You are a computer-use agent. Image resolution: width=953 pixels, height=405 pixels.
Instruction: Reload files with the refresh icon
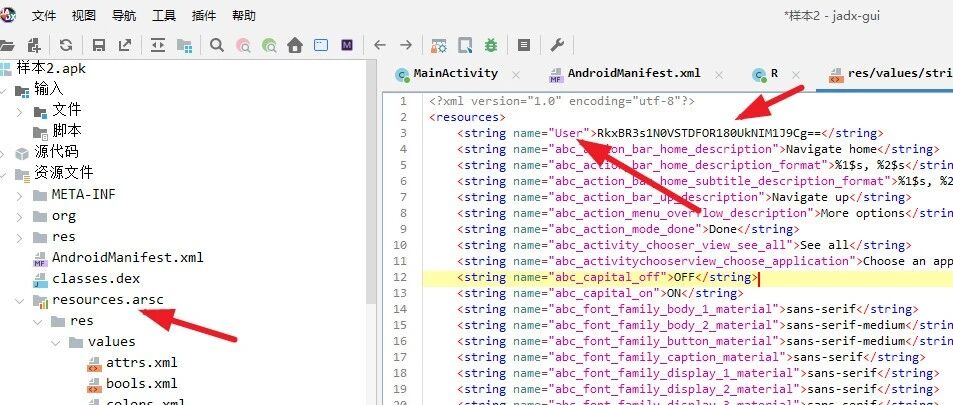(66, 45)
